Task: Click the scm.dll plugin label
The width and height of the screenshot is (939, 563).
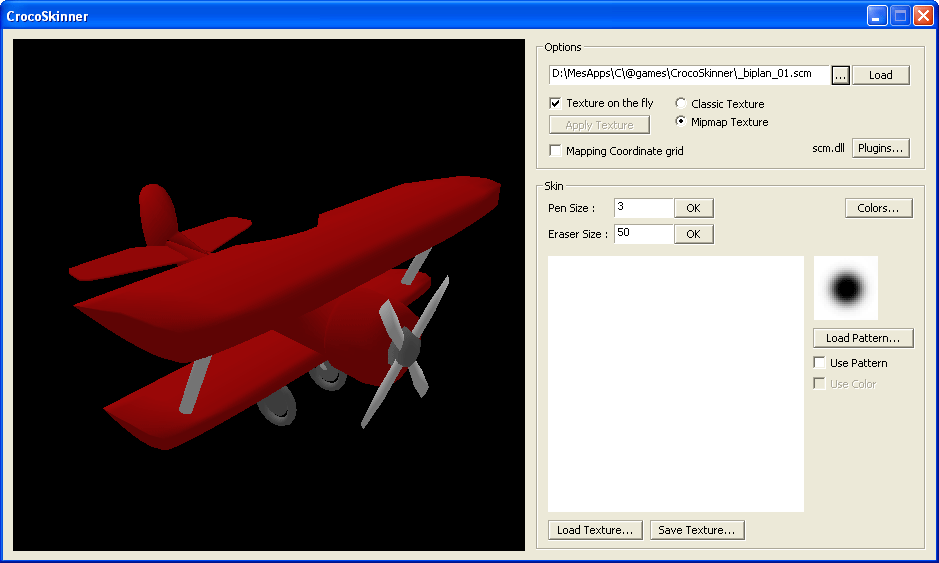Action: (x=828, y=148)
